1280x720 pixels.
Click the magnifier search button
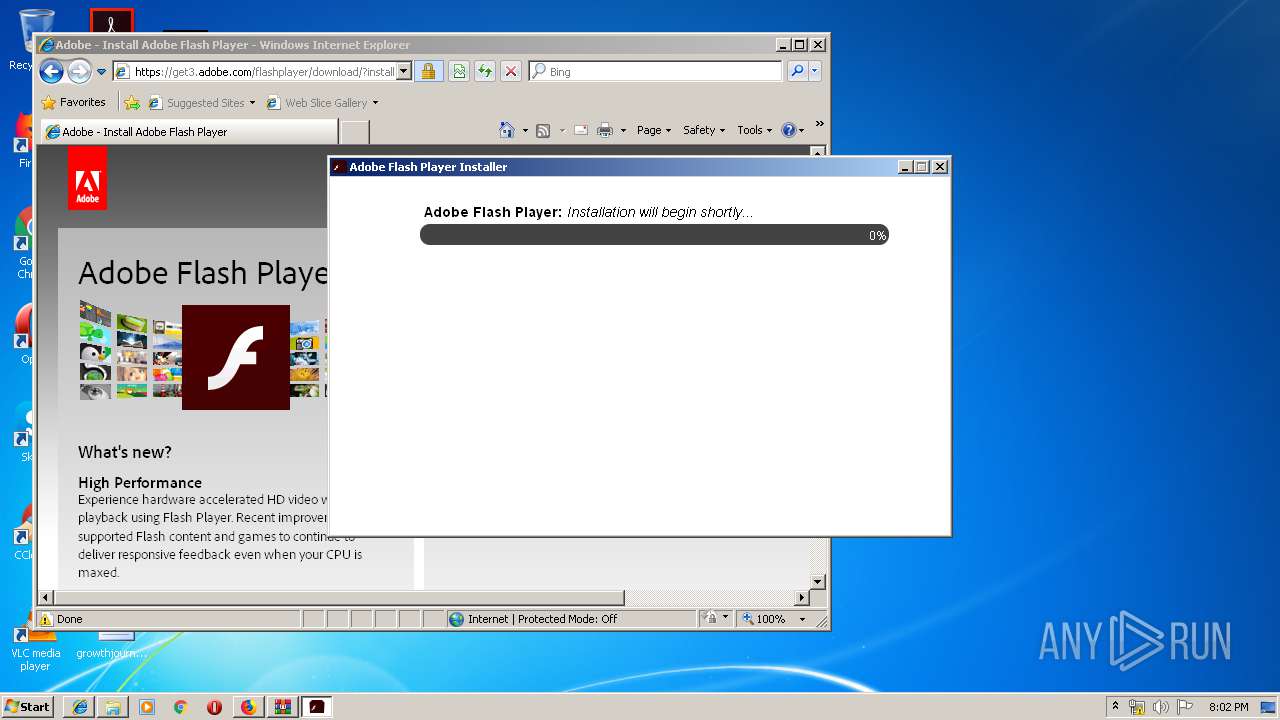click(797, 71)
